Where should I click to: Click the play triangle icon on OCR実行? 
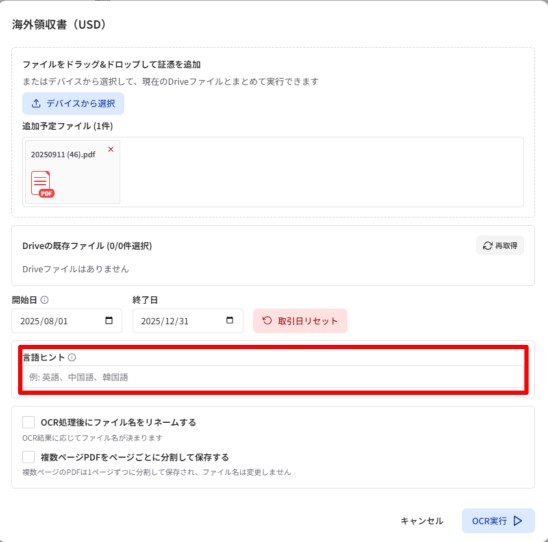click(518, 521)
